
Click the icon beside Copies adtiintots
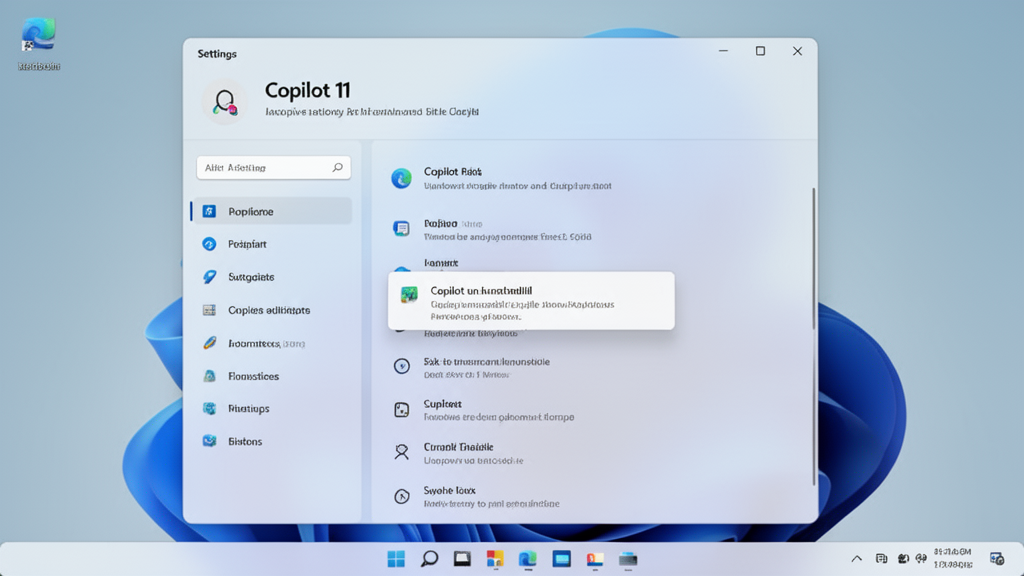[209, 310]
